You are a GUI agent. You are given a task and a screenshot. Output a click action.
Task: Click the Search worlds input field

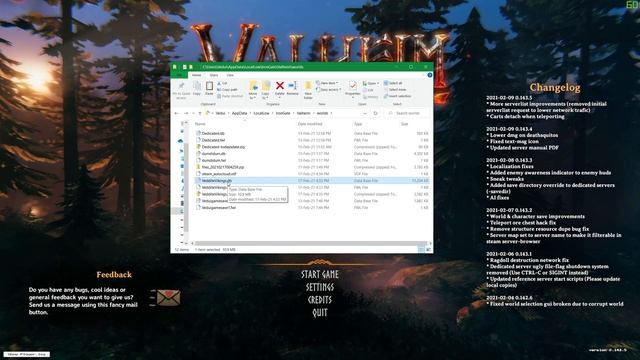coord(408,113)
